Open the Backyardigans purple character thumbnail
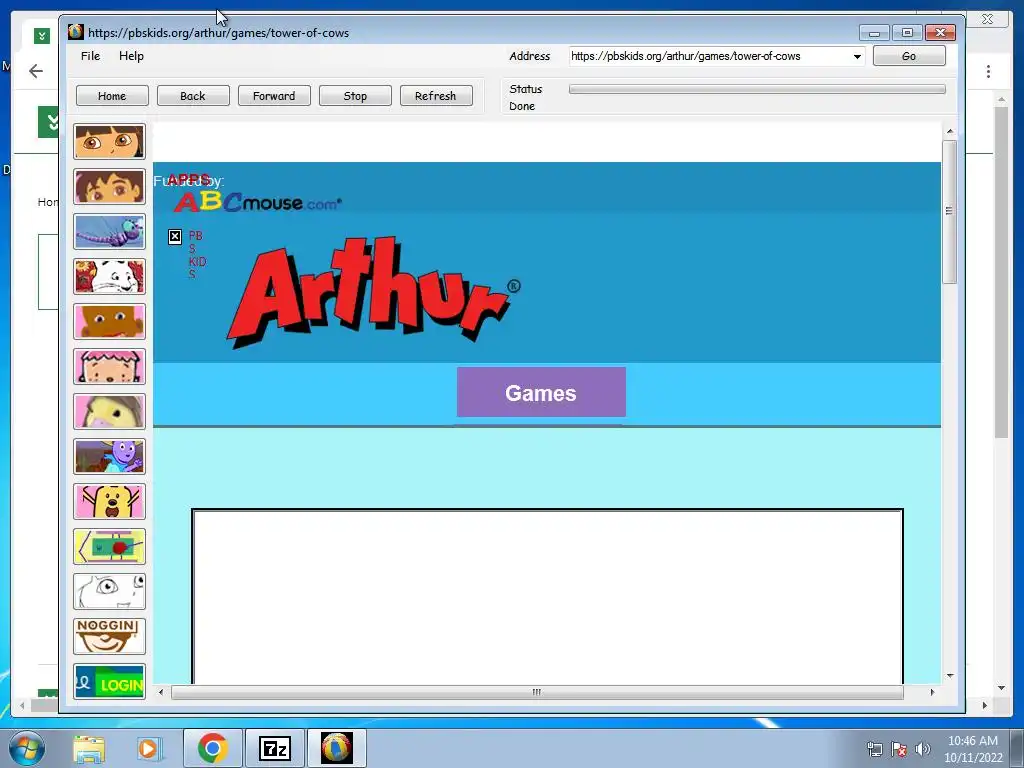Viewport: 1024px width, 768px height. [109, 456]
